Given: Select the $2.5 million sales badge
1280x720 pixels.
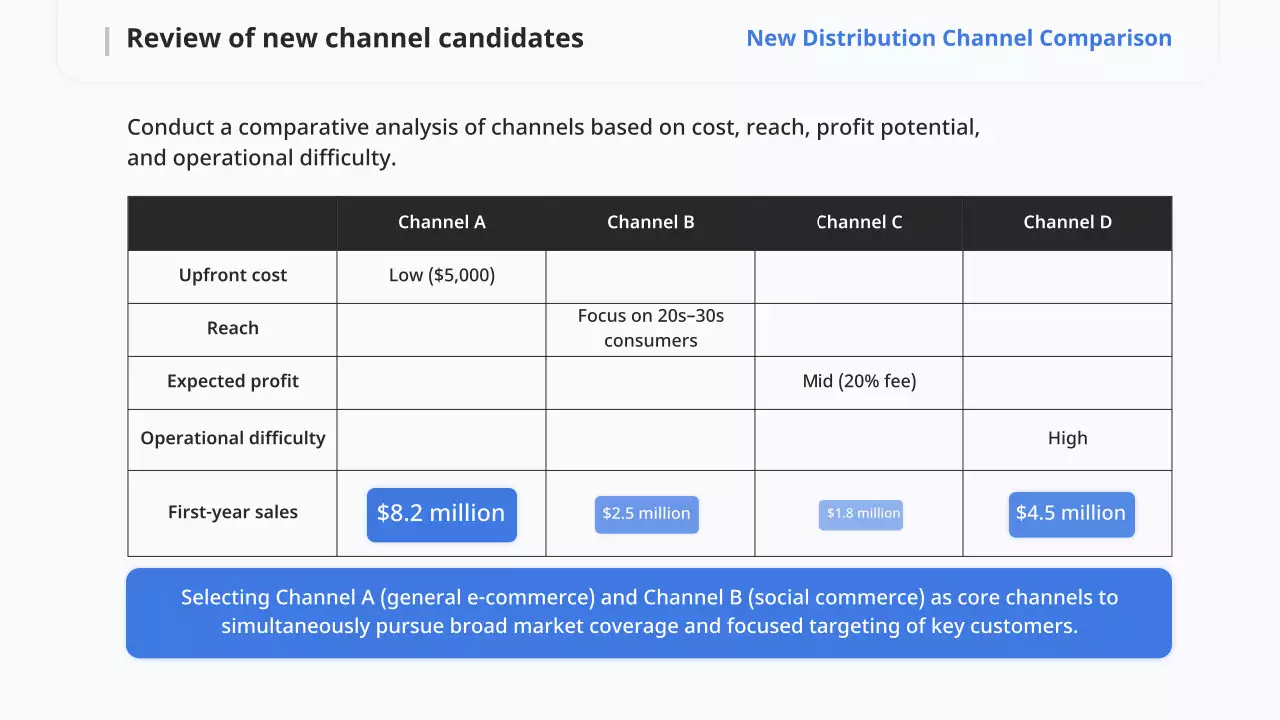Looking at the screenshot, I should point(646,514).
